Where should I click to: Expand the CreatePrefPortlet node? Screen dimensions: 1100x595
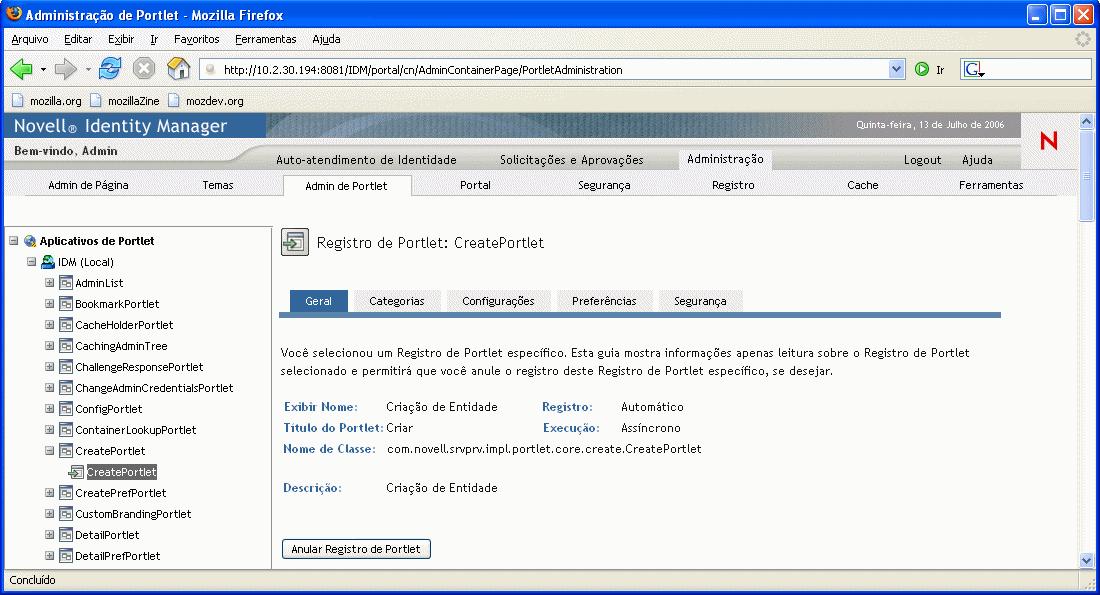coord(50,493)
